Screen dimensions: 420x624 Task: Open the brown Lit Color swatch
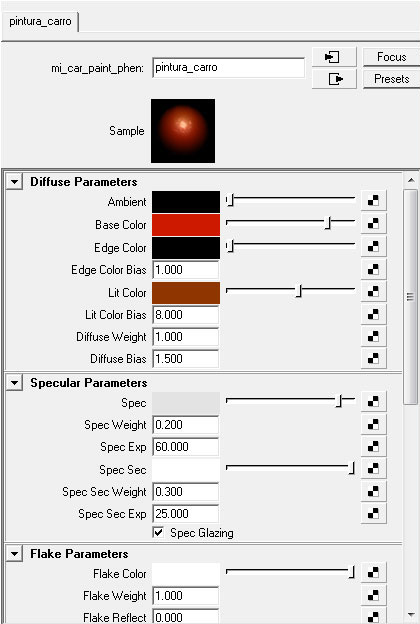point(186,292)
